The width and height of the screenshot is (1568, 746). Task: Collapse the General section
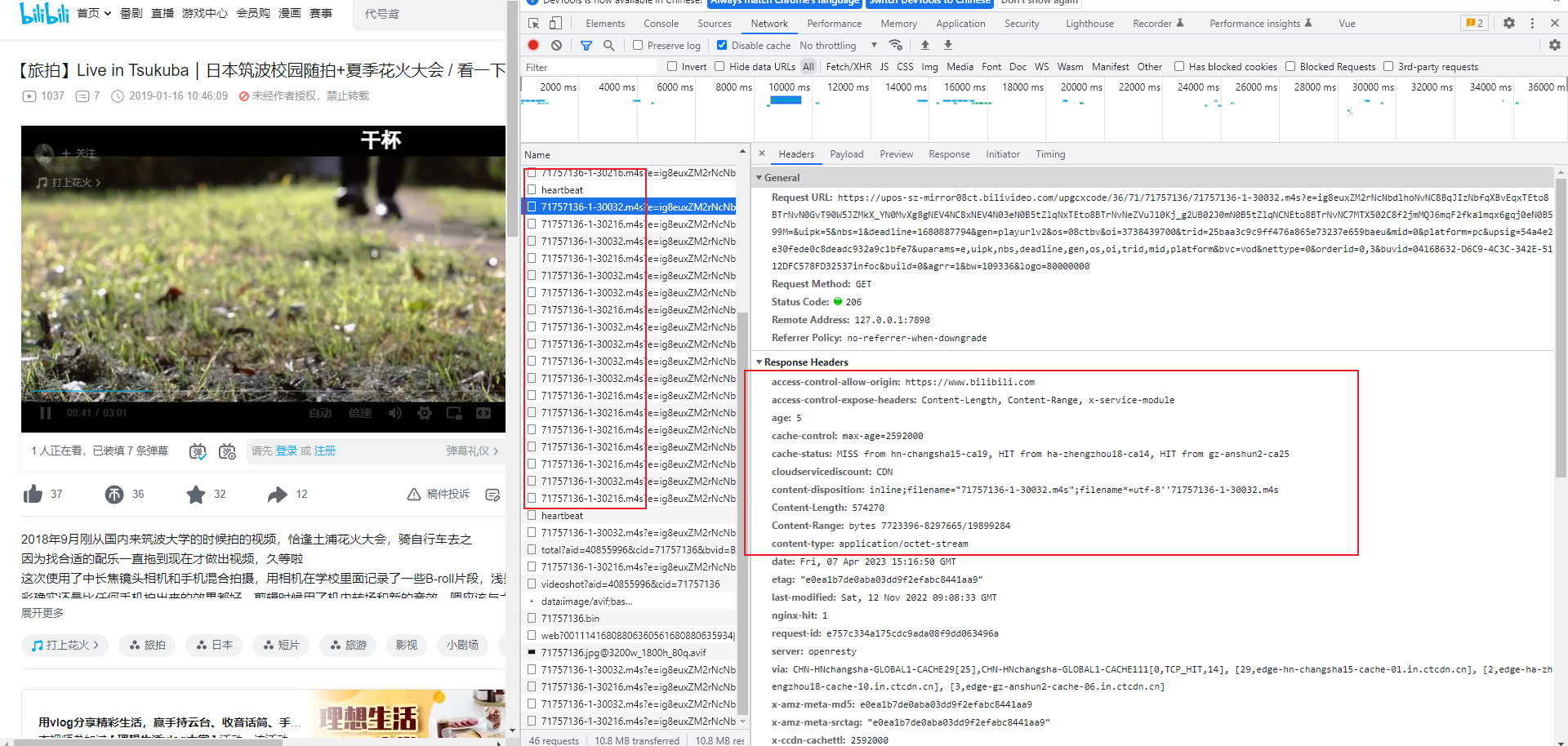pos(759,177)
